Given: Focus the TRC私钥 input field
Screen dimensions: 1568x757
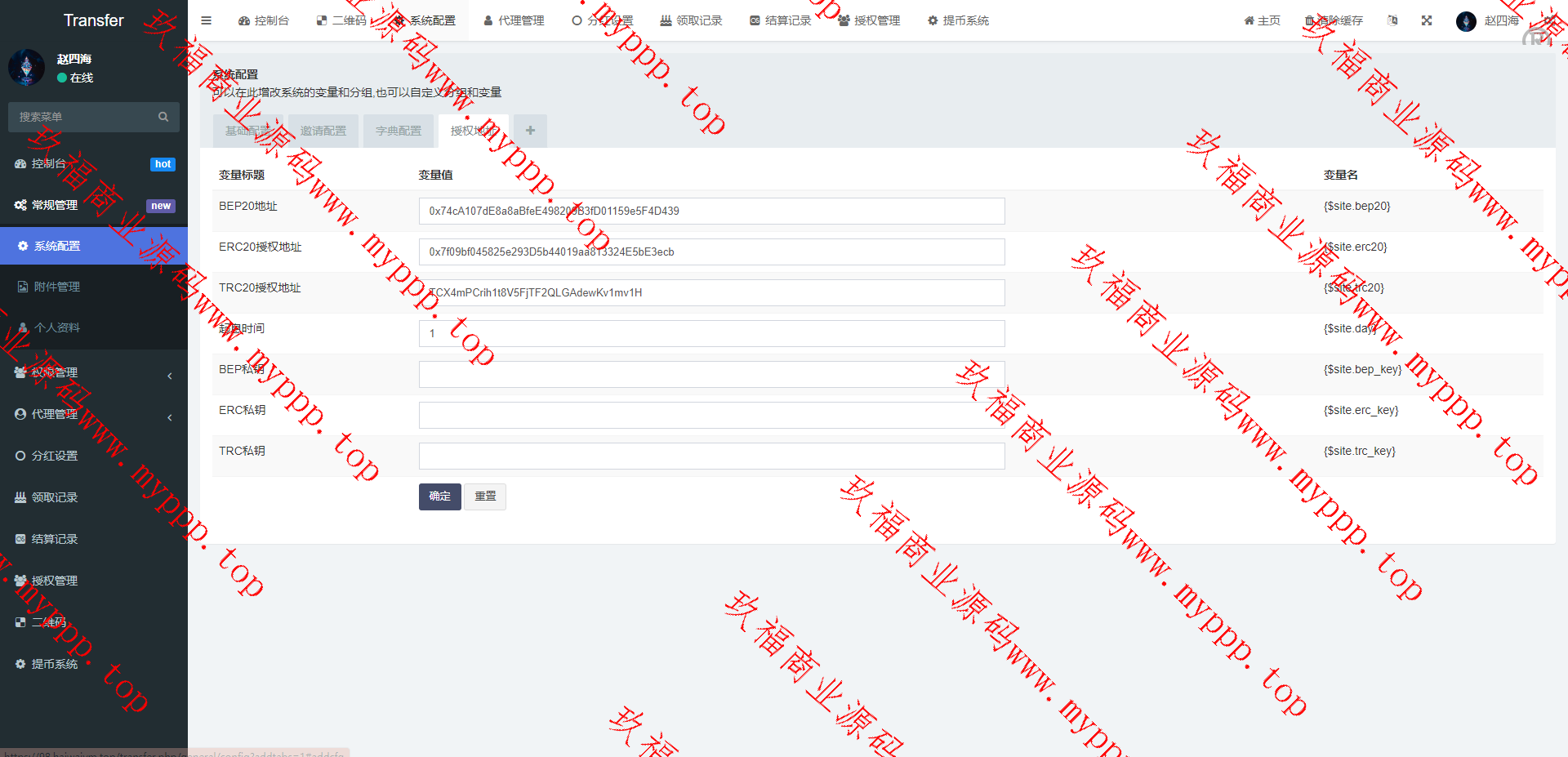Looking at the screenshot, I should pos(710,456).
